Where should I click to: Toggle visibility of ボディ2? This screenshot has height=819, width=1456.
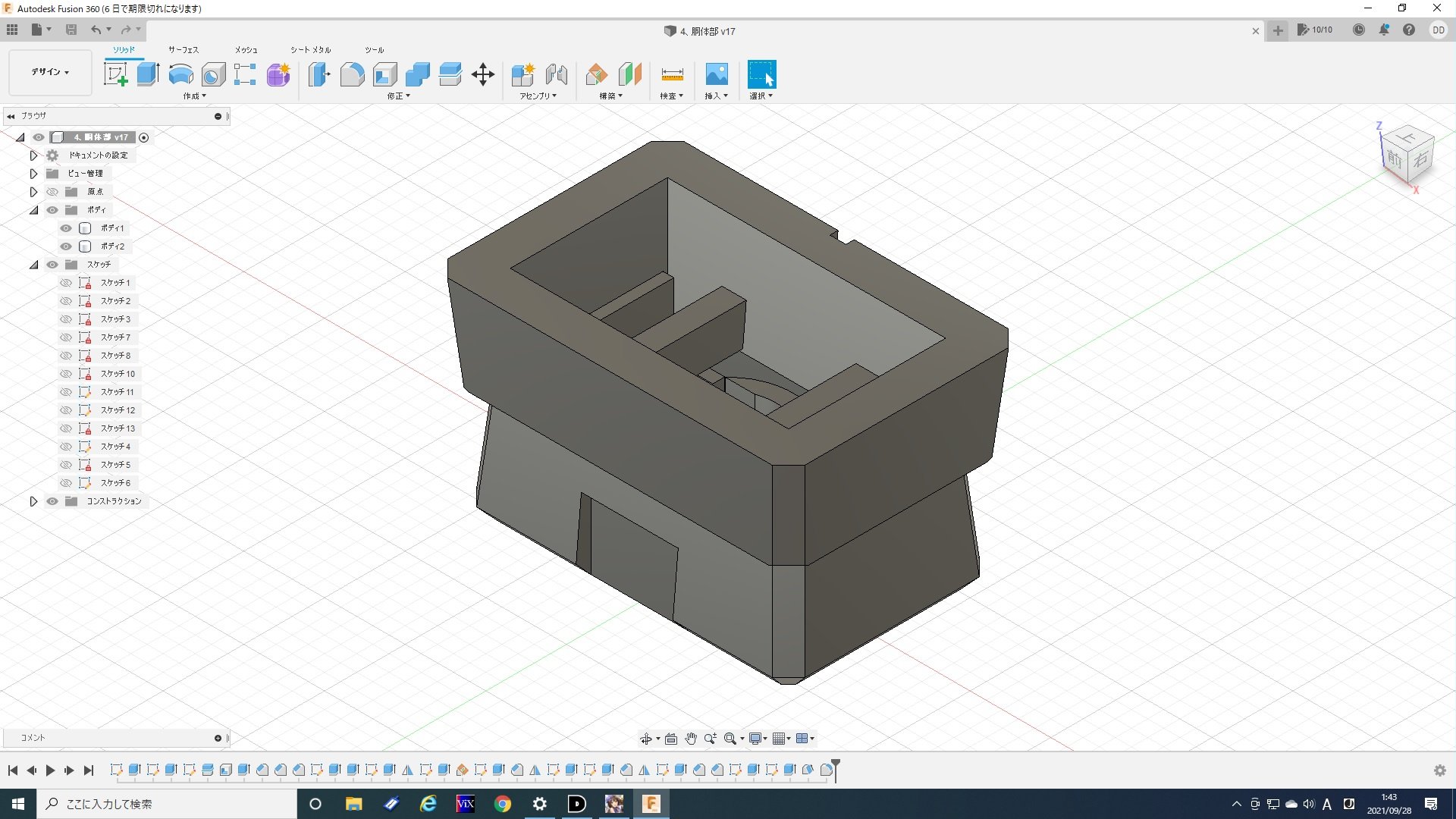66,246
